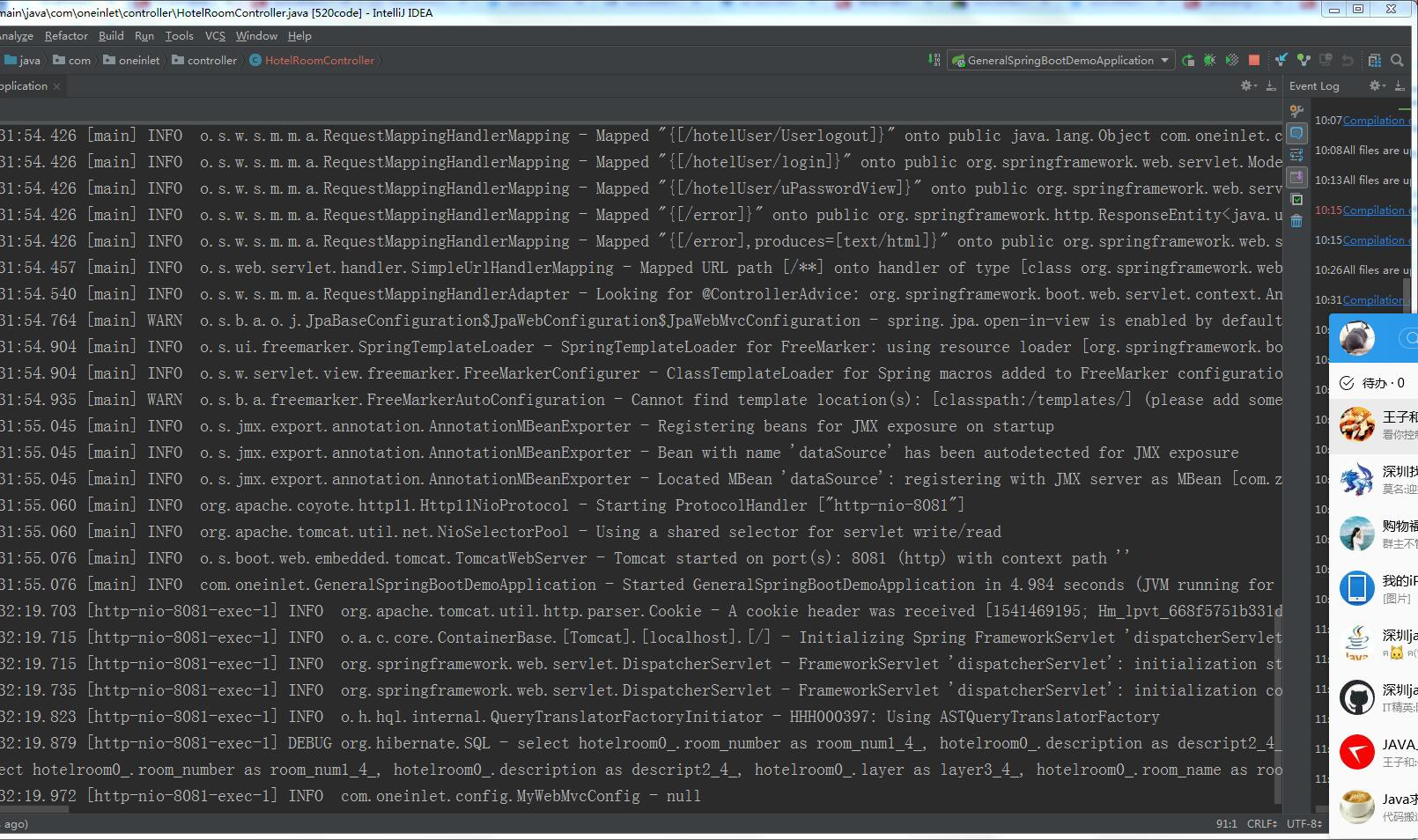Open Project Structure icon in toolbar
Screen dimensions: 1418x840
(1375, 60)
